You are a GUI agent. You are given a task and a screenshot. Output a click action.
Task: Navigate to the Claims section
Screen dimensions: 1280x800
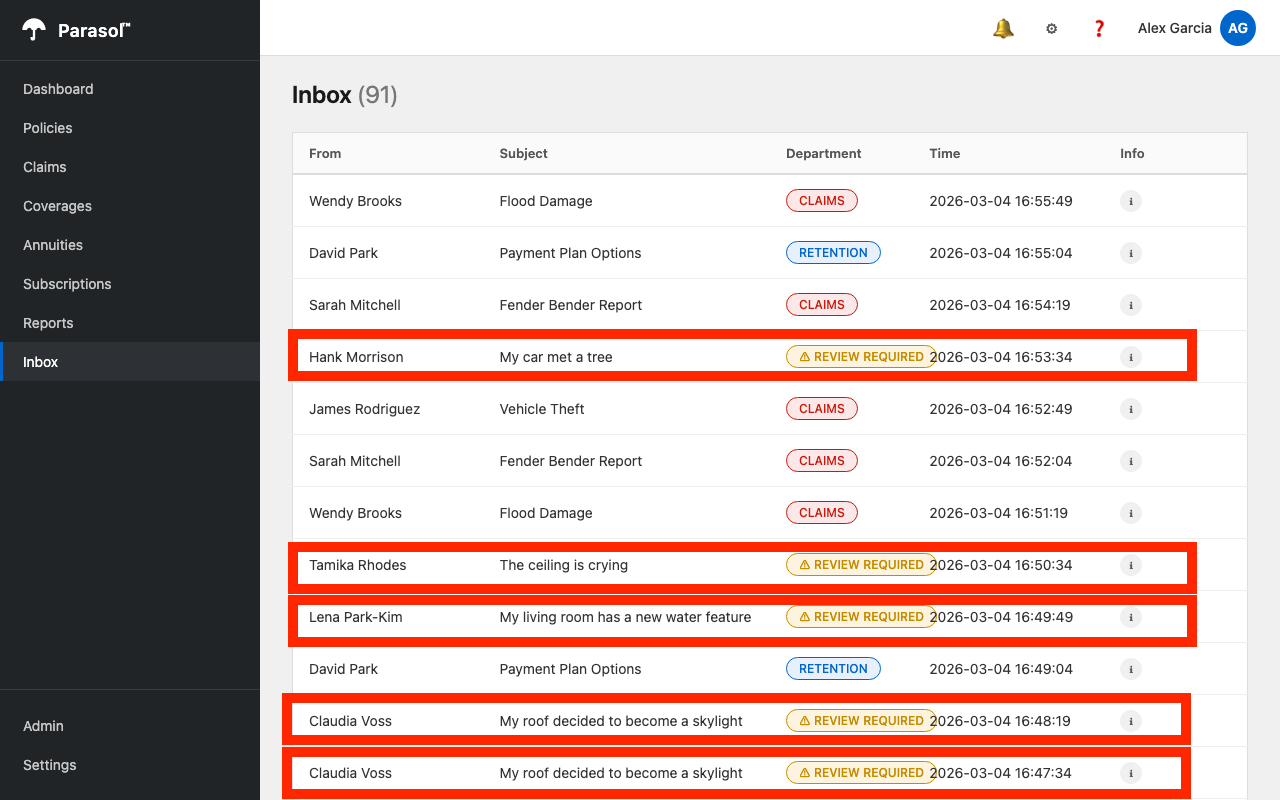tap(43, 167)
